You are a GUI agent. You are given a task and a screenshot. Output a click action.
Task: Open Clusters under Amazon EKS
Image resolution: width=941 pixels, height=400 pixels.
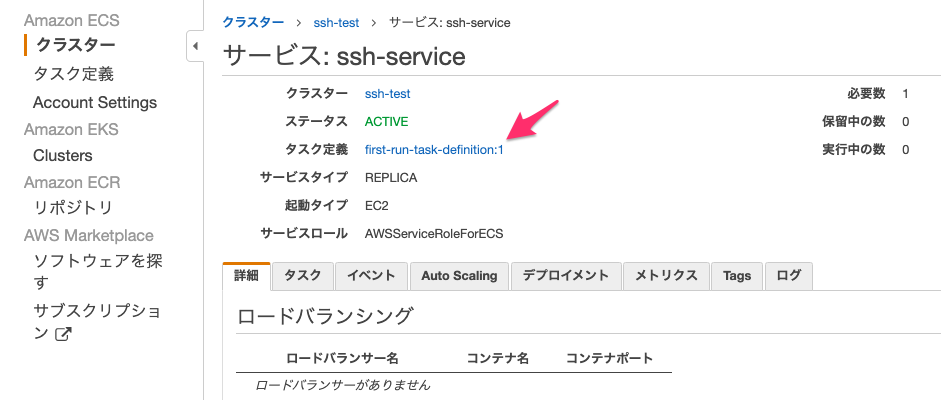63,155
